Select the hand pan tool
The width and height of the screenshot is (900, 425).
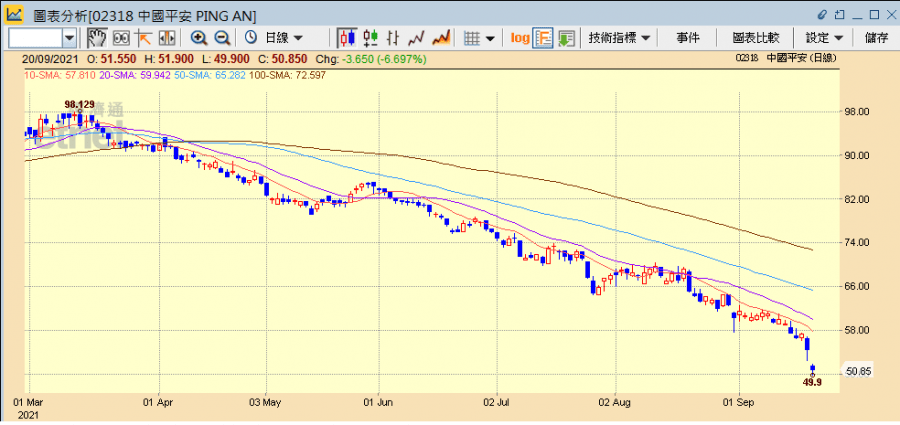pos(97,37)
